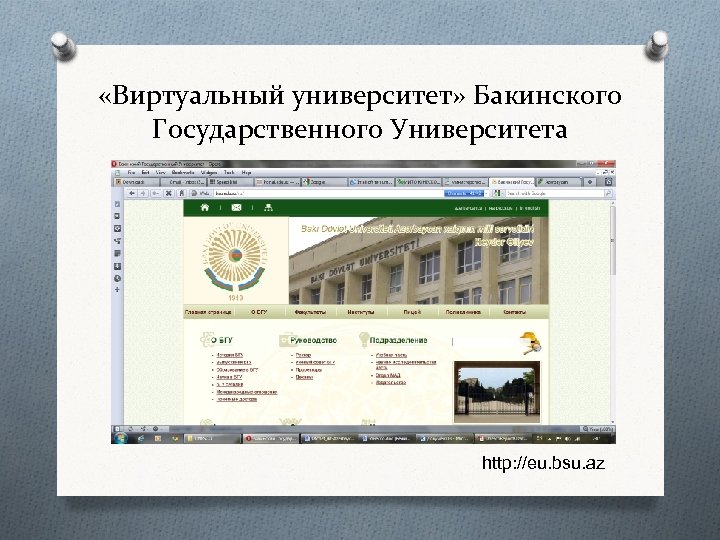
Task: Open the Notes icon in Opera side panel
Action: pos(117,253)
